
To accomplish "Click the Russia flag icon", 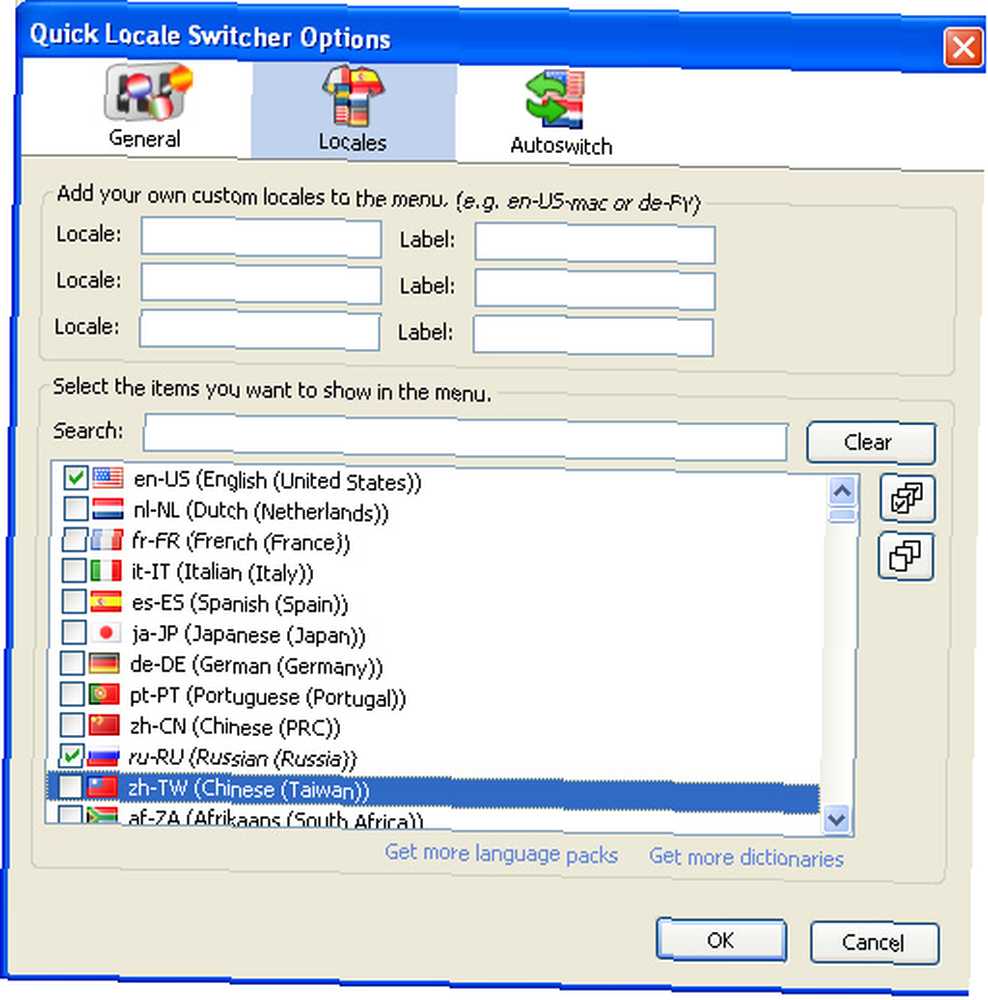I will (x=103, y=756).
